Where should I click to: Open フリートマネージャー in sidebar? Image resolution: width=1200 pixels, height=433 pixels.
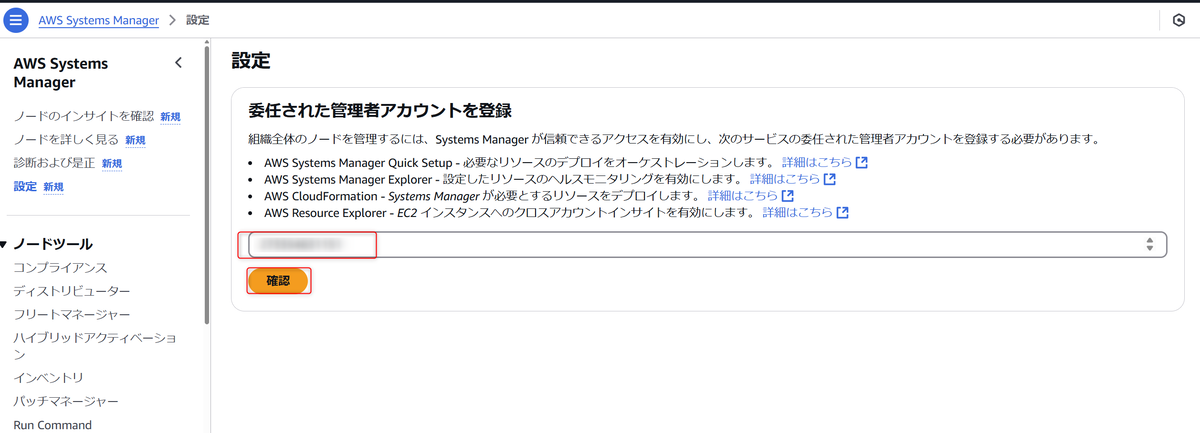point(72,314)
